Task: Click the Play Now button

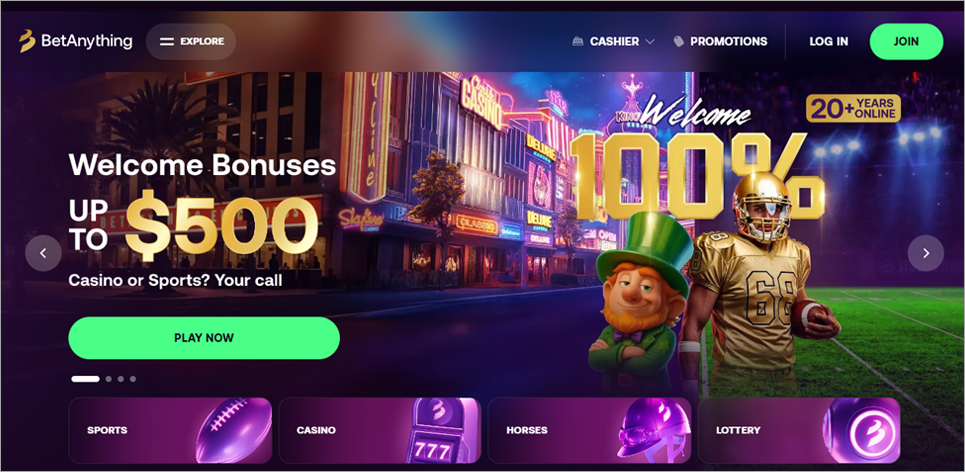Action: [x=204, y=338]
